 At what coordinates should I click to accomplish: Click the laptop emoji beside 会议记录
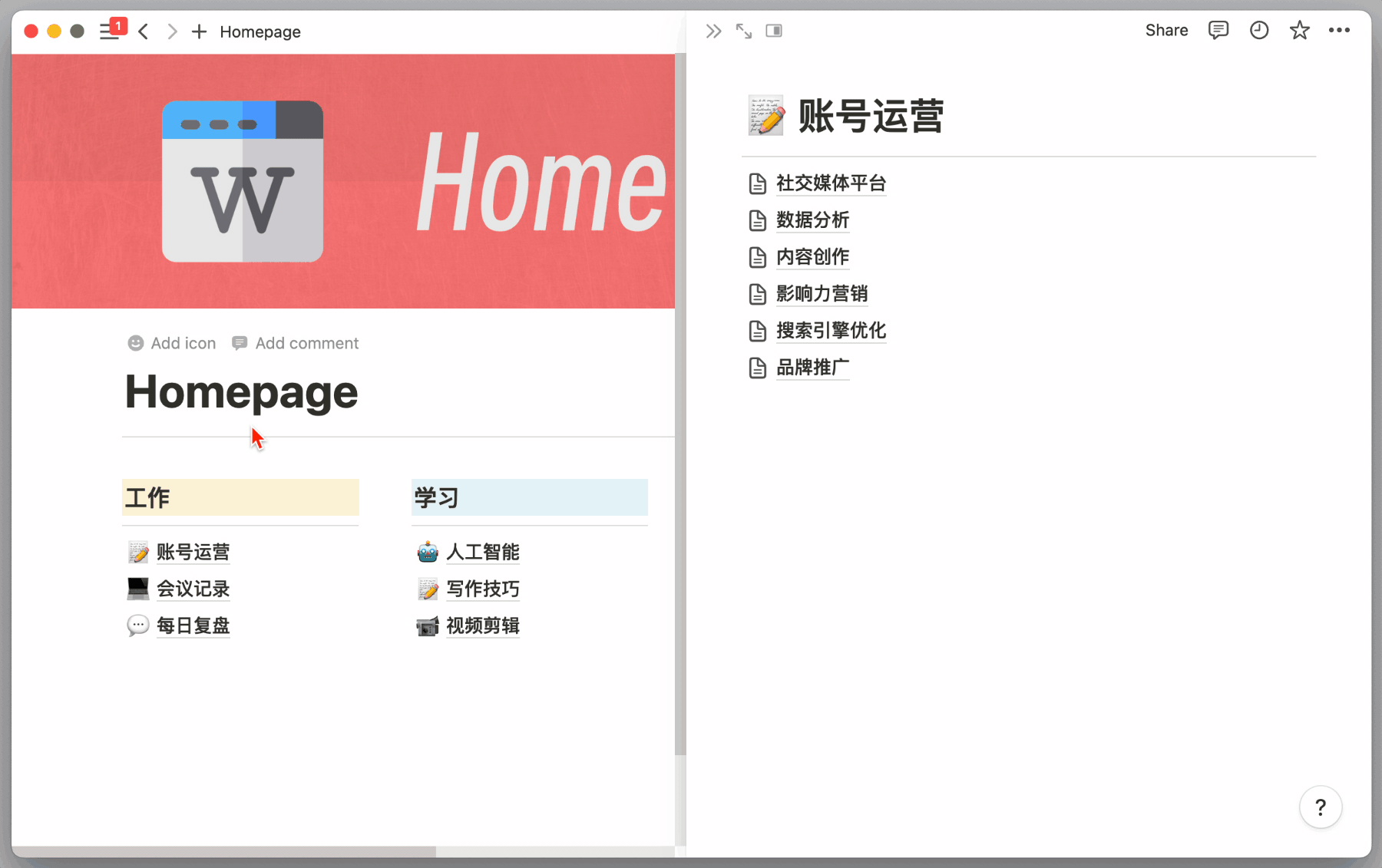click(138, 589)
